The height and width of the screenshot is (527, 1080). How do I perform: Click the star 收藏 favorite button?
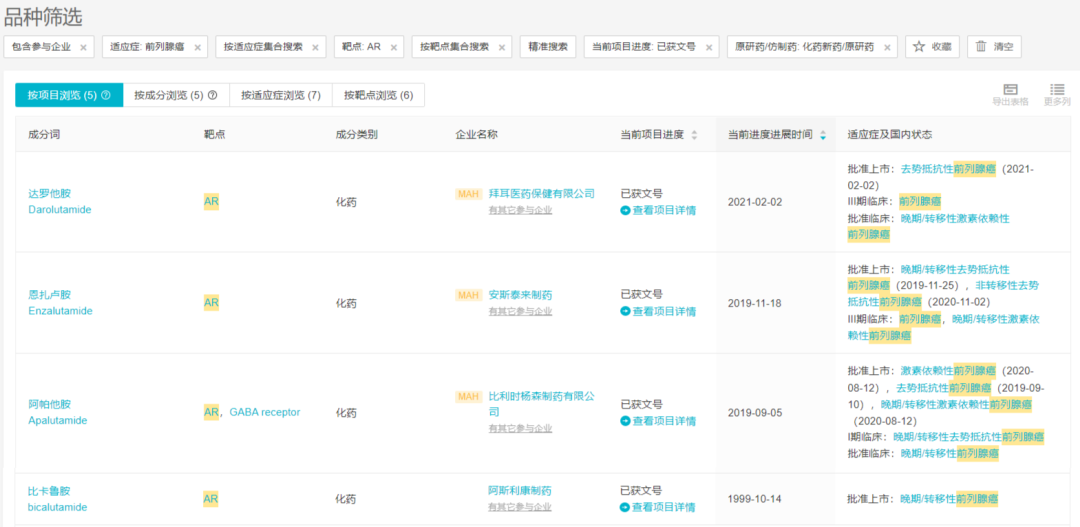point(932,47)
